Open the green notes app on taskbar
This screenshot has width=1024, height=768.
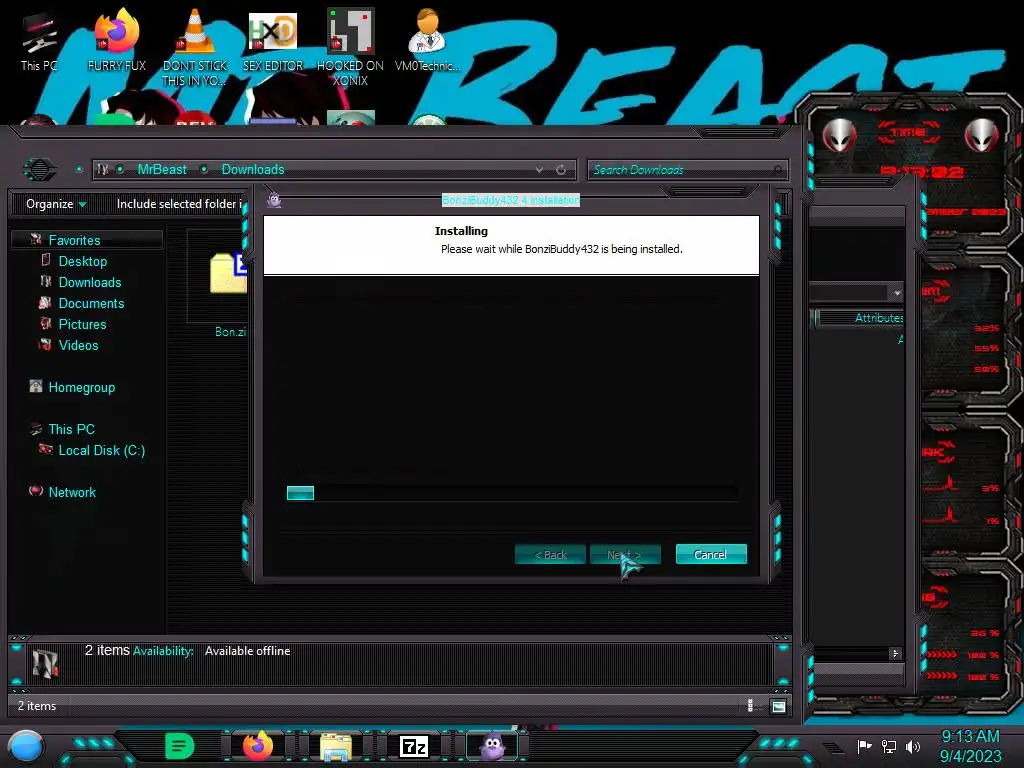180,746
